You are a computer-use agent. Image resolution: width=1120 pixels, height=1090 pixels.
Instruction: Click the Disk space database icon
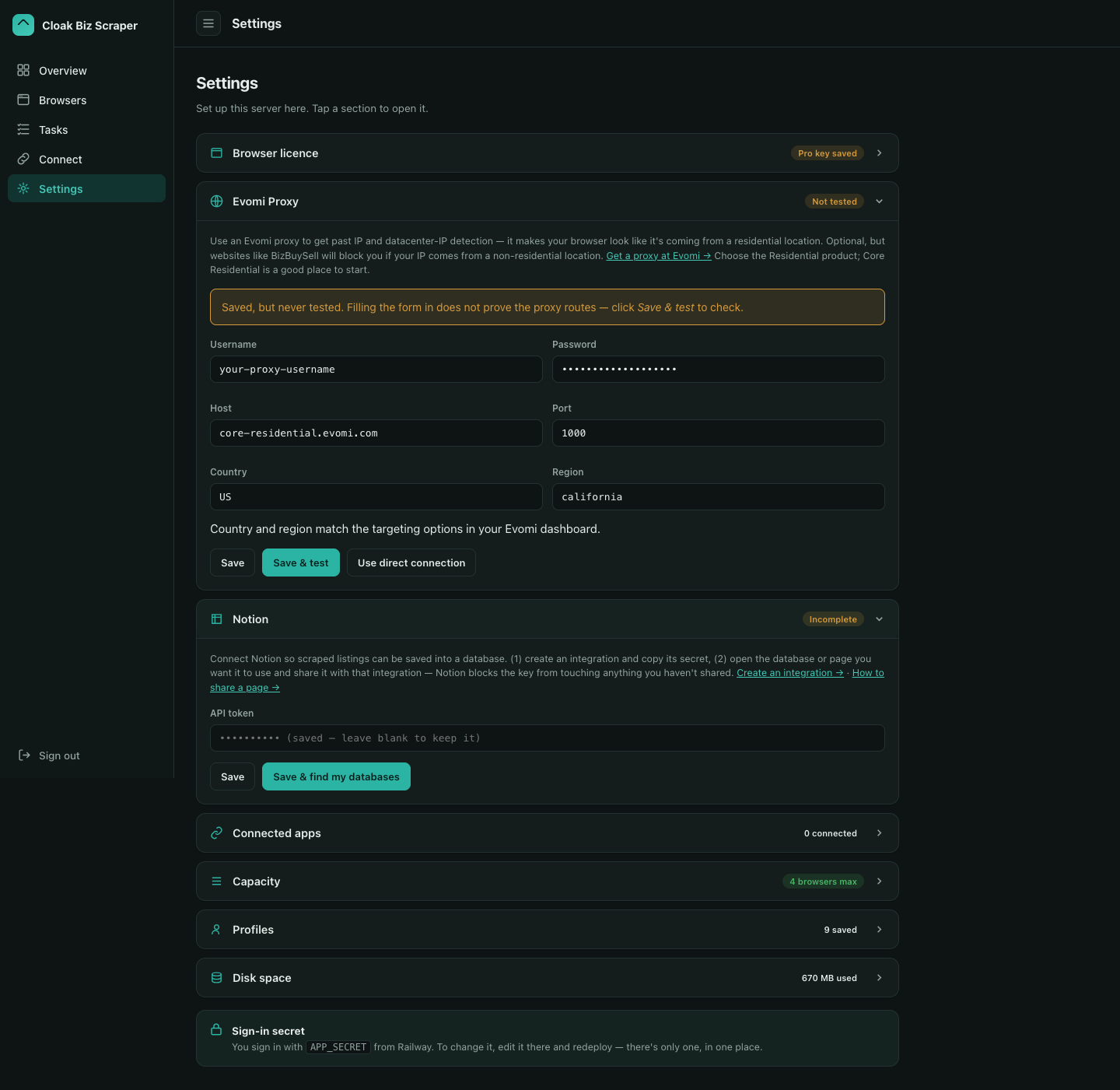[217, 978]
